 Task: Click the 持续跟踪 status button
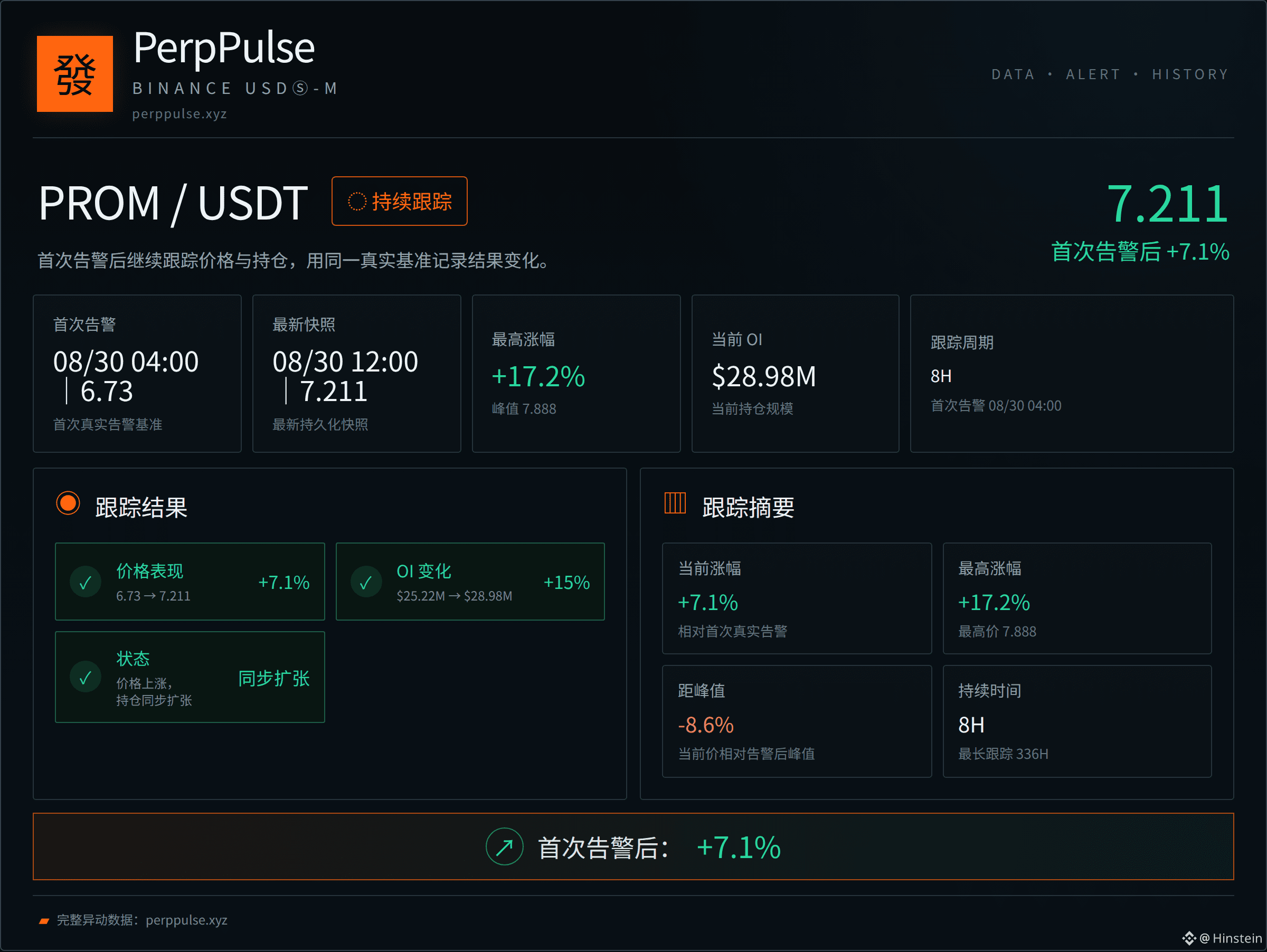point(399,201)
